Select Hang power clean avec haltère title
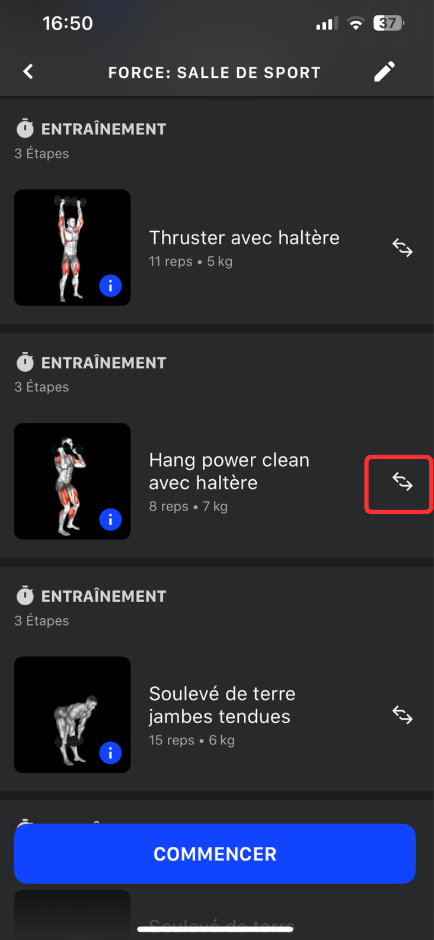The height and width of the screenshot is (940, 434). click(229, 471)
